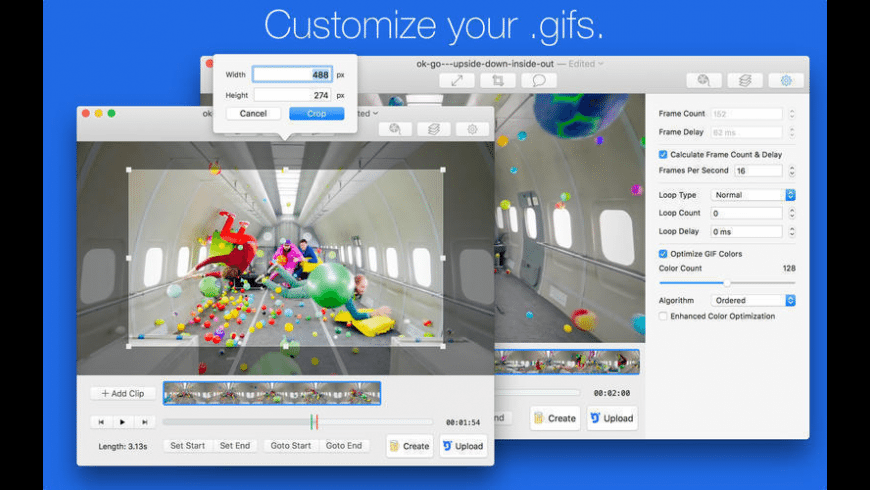Click the blue settings gear in back window
Viewport: 870px width, 490px height.
[x=786, y=80]
